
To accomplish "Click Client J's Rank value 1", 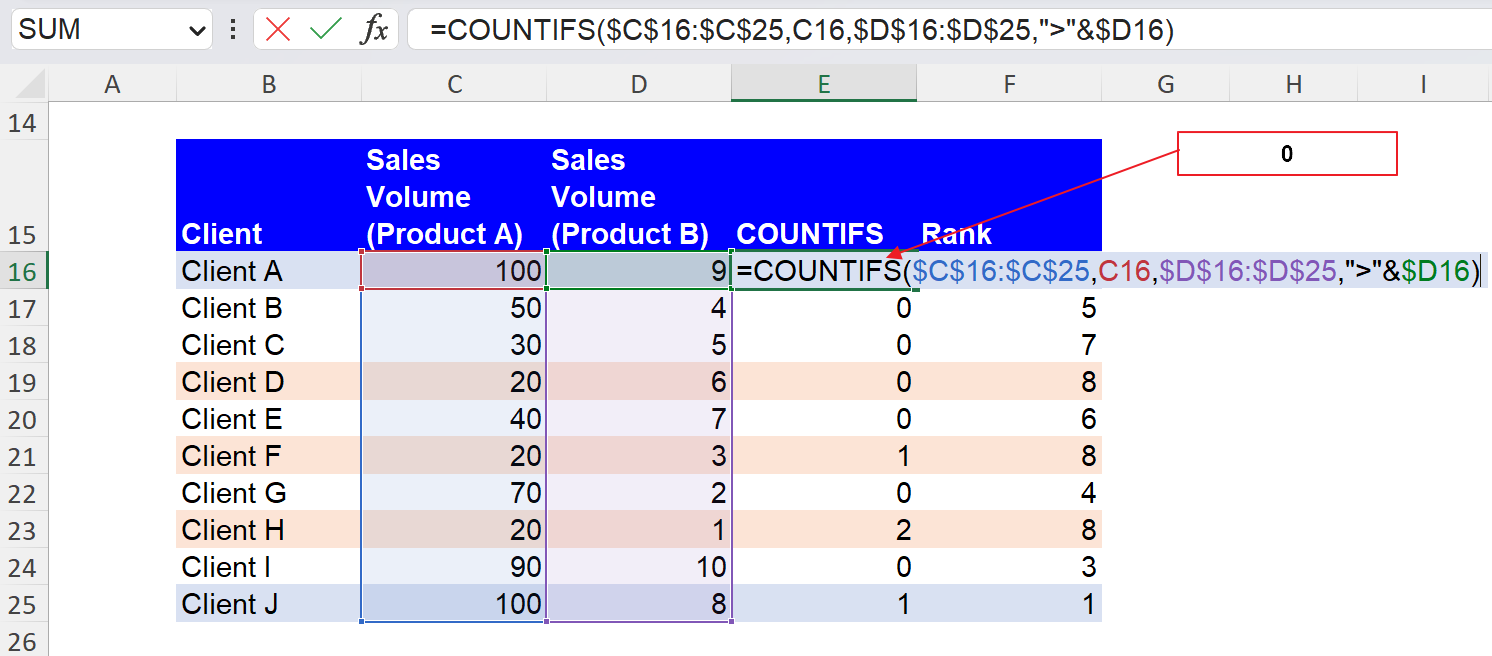I will [1009, 604].
